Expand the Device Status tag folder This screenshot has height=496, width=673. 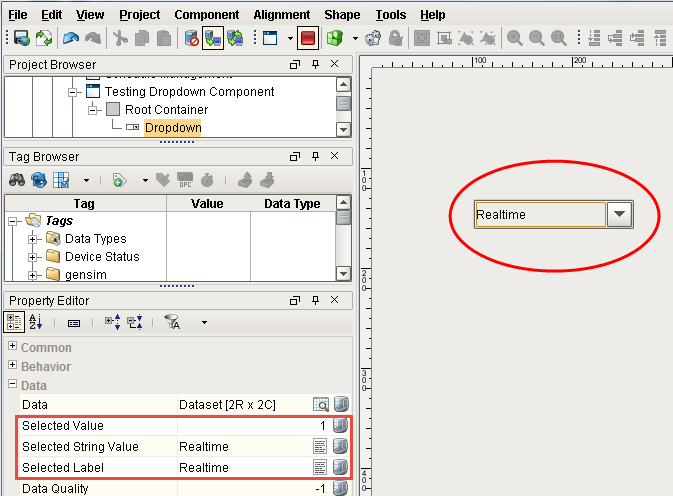33,257
